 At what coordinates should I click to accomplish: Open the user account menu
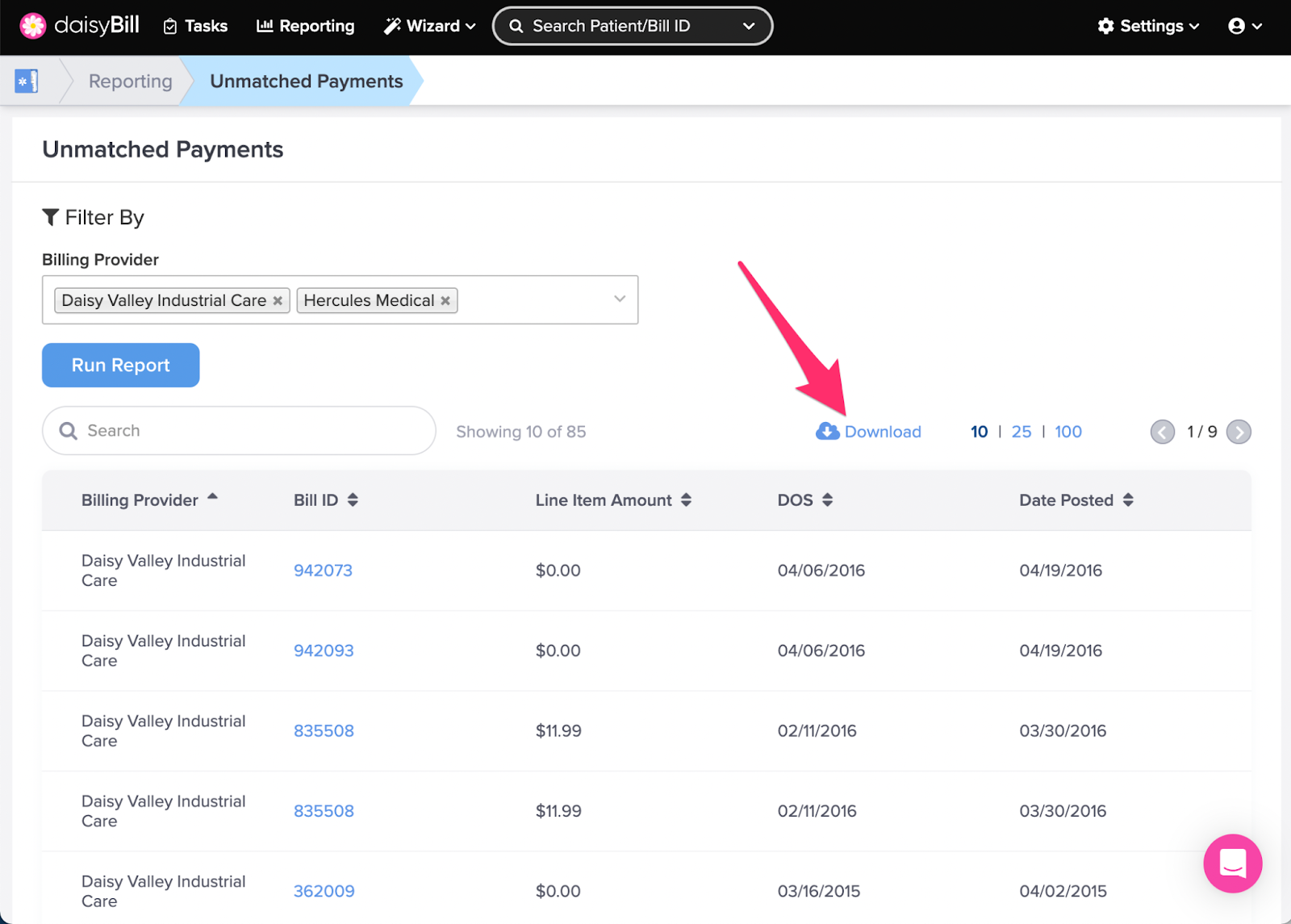point(1245,26)
